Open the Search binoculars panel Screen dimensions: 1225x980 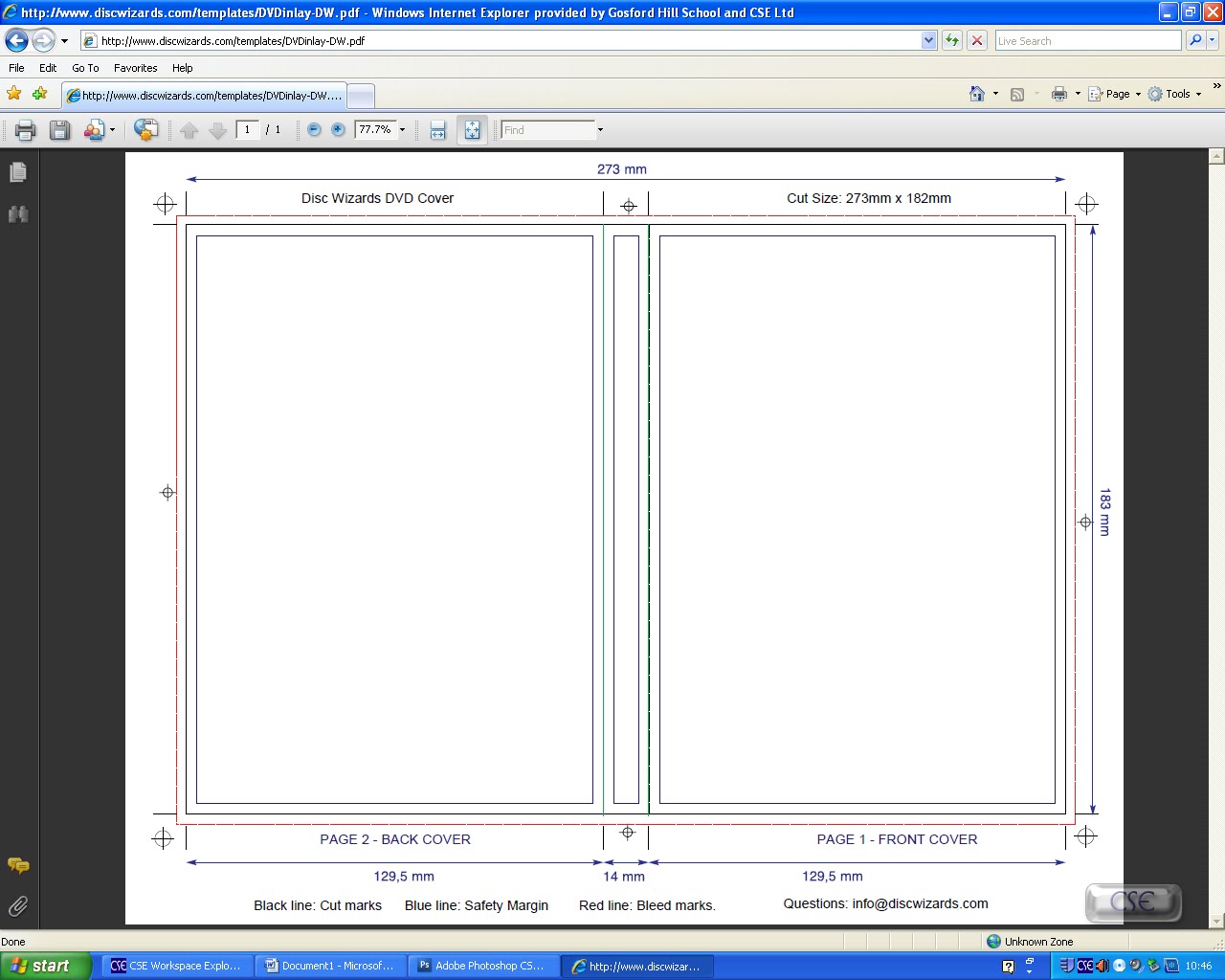tap(18, 214)
